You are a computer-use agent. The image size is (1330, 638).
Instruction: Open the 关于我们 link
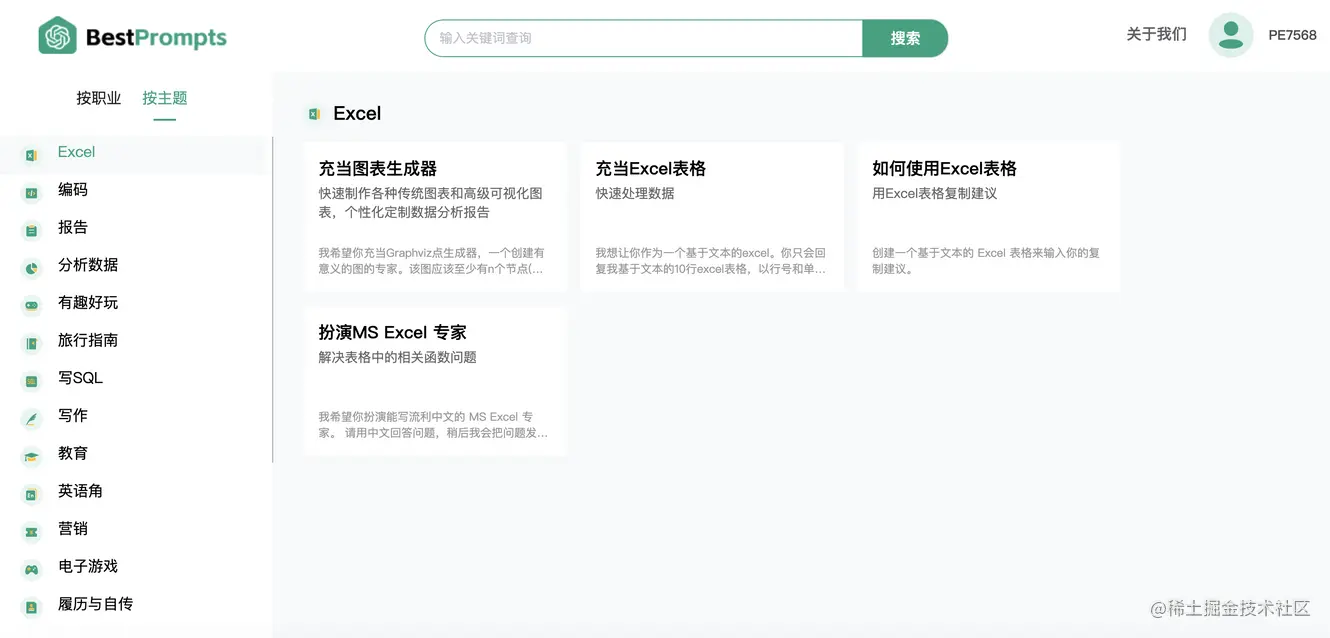1156,34
